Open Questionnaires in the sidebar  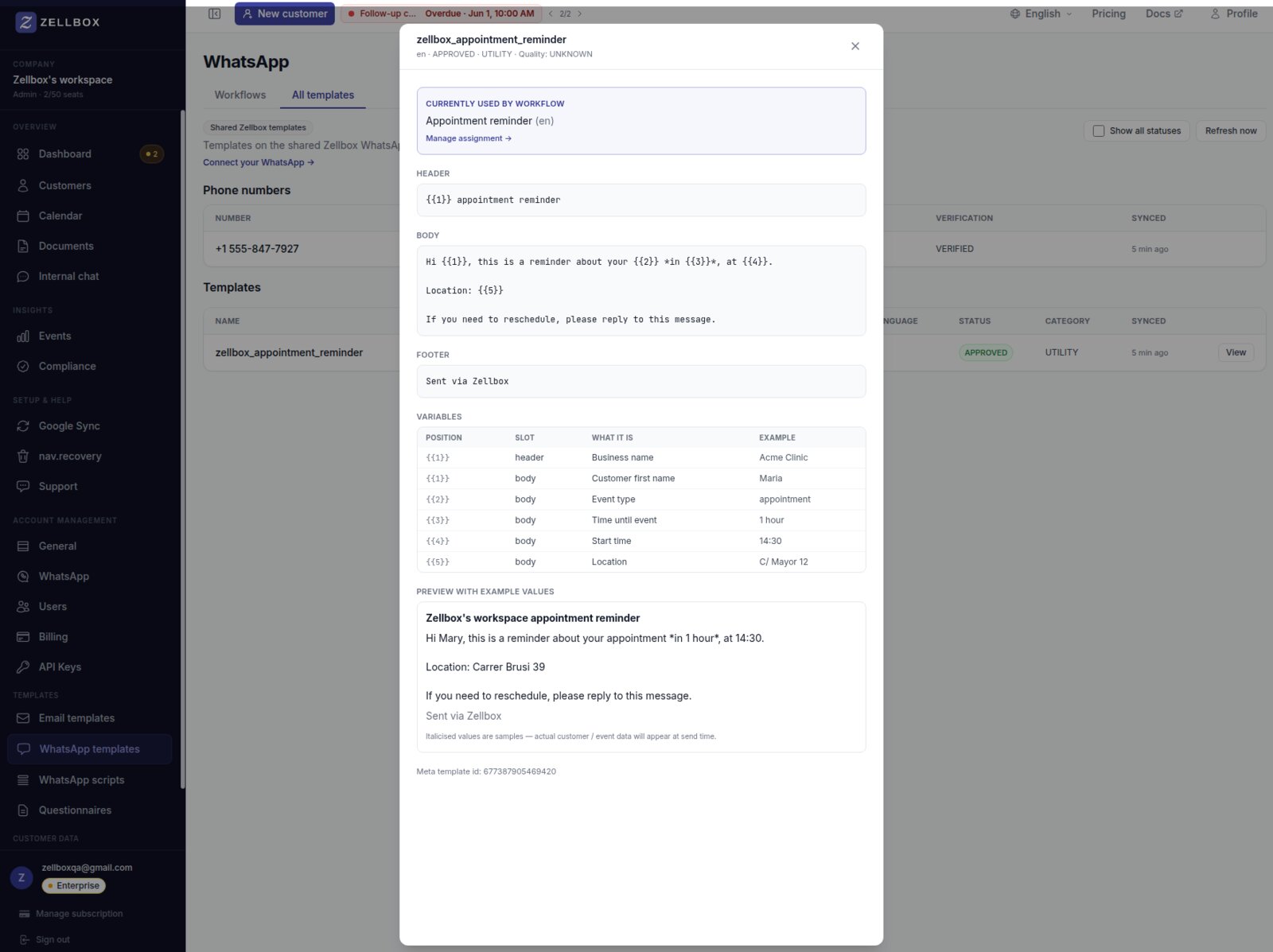tap(75, 810)
